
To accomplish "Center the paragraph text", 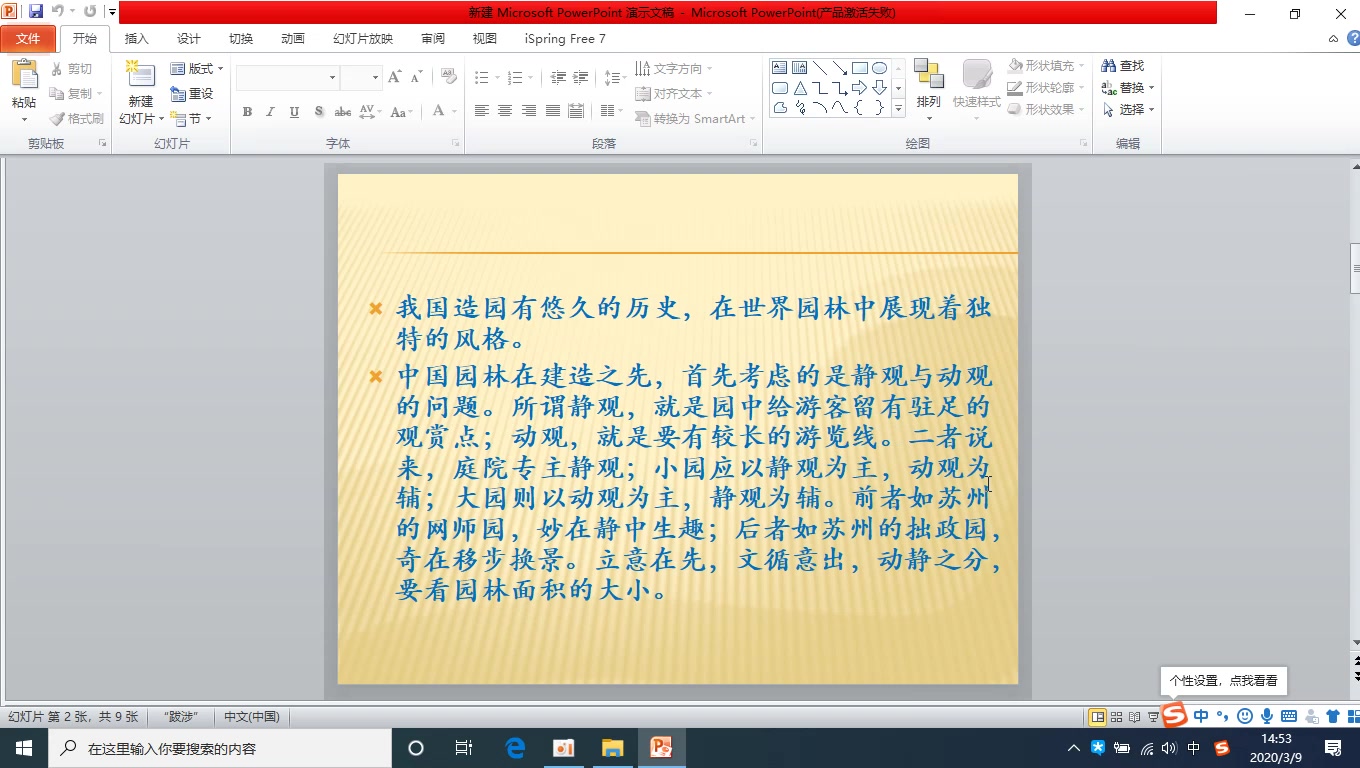I will tap(505, 111).
